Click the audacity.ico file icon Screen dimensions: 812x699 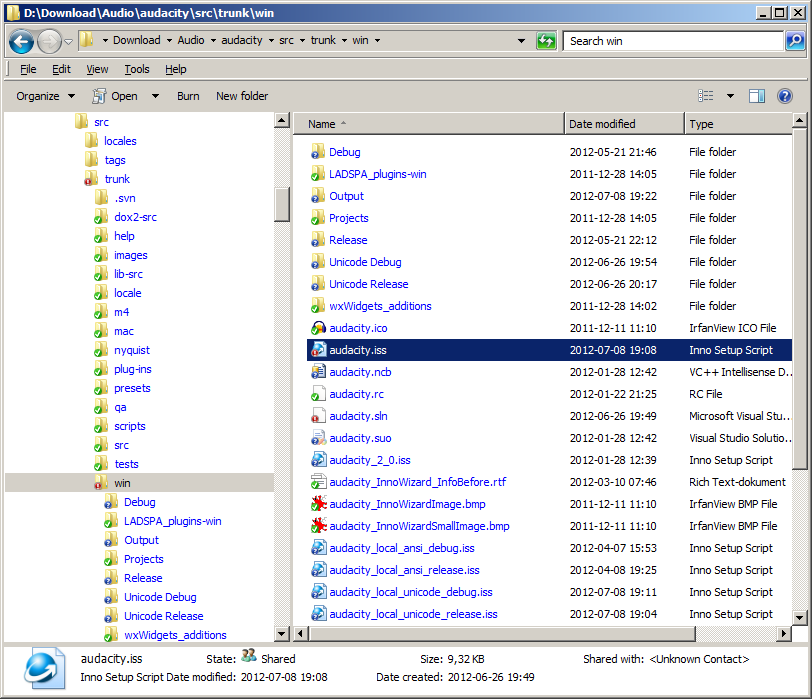coord(318,328)
